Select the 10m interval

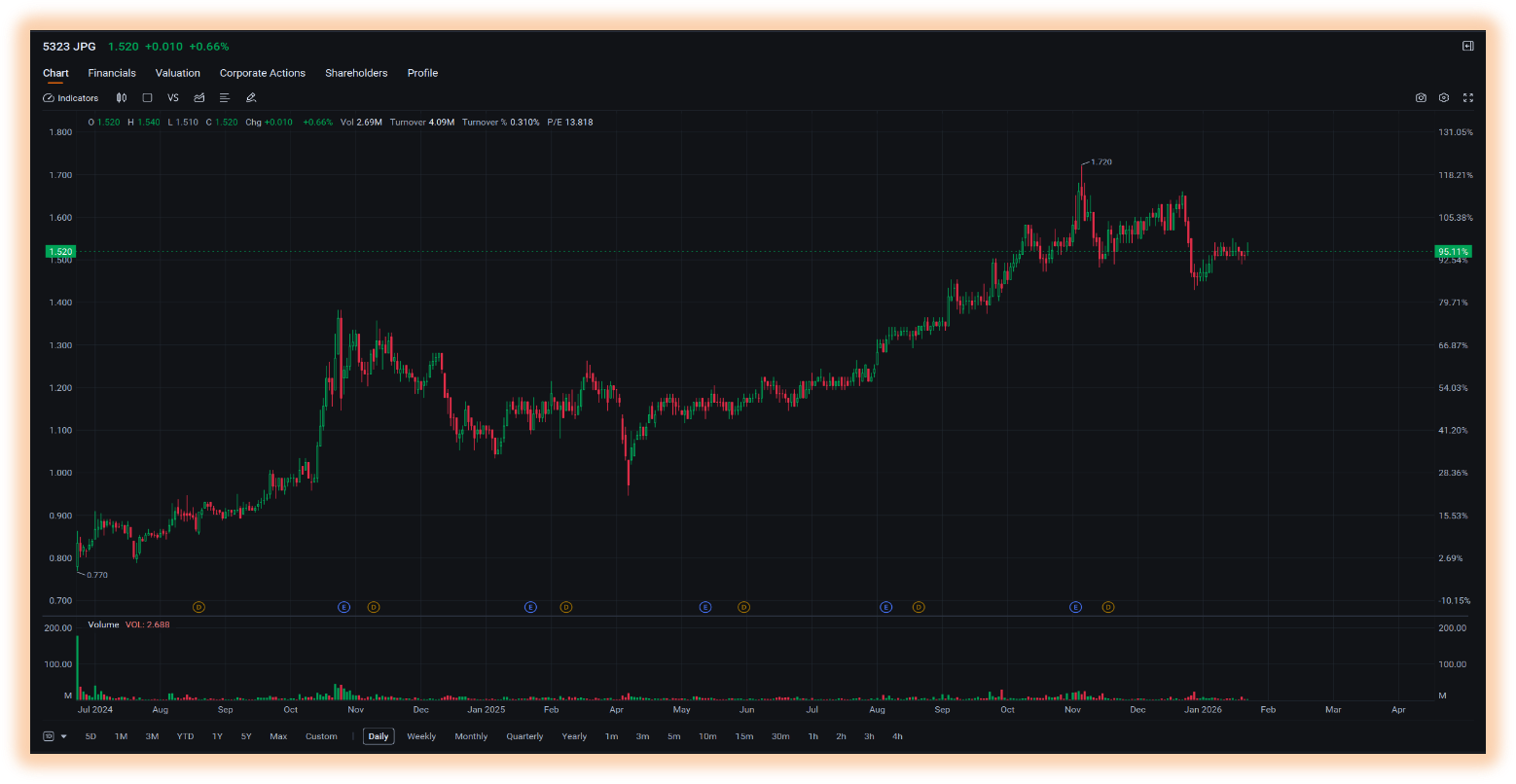coord(707,736)
